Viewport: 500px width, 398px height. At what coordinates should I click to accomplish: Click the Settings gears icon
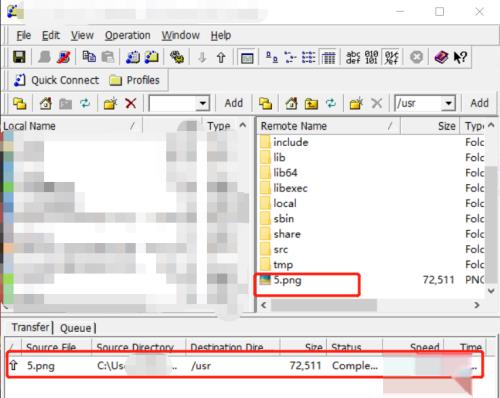[x=177, y=57]
